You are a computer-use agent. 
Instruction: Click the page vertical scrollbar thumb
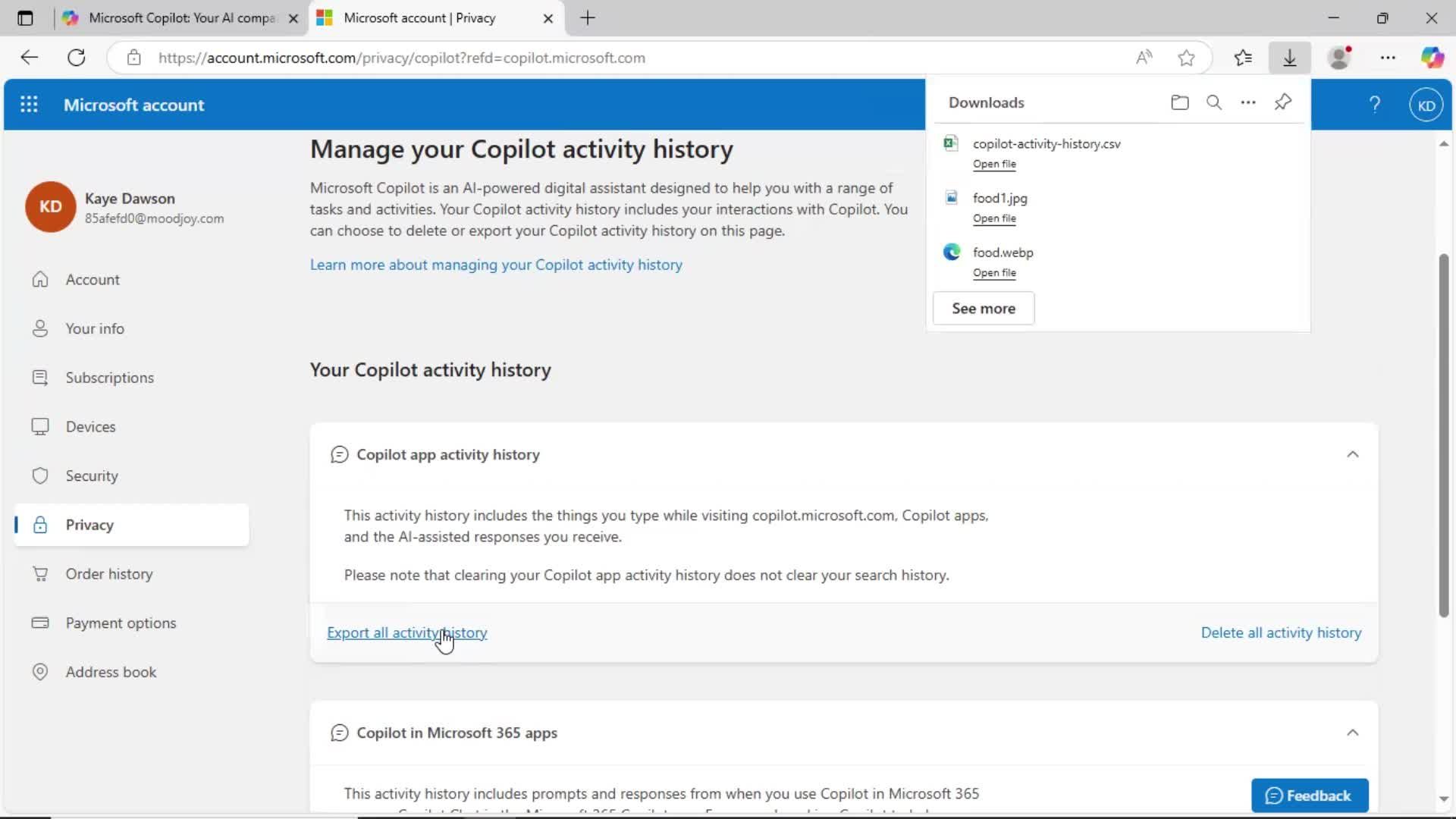(x=1444, y=436)
